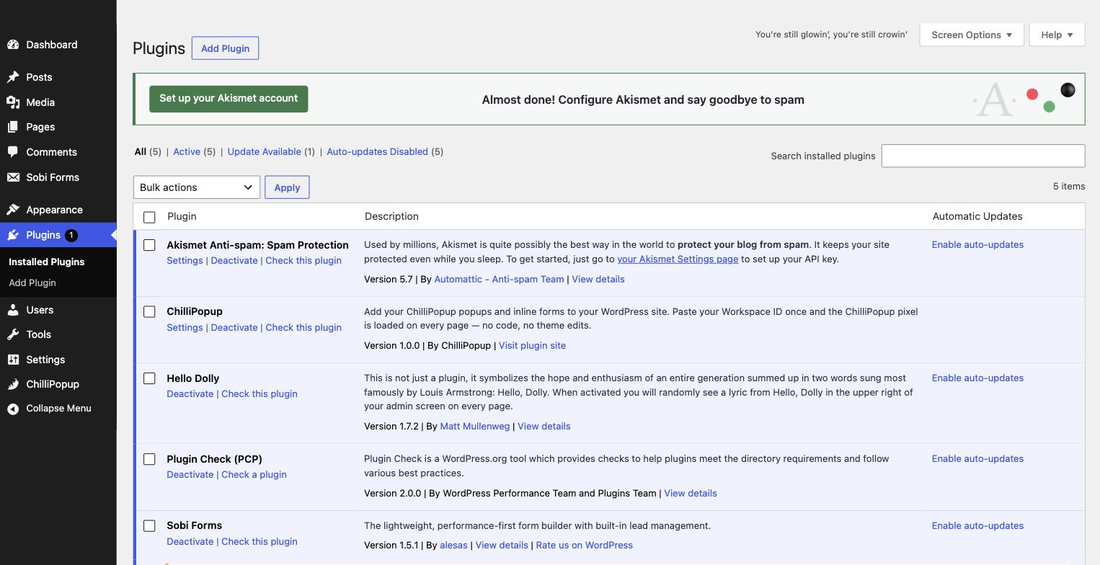Click the Posts pushpin icon

coord(13,77)
